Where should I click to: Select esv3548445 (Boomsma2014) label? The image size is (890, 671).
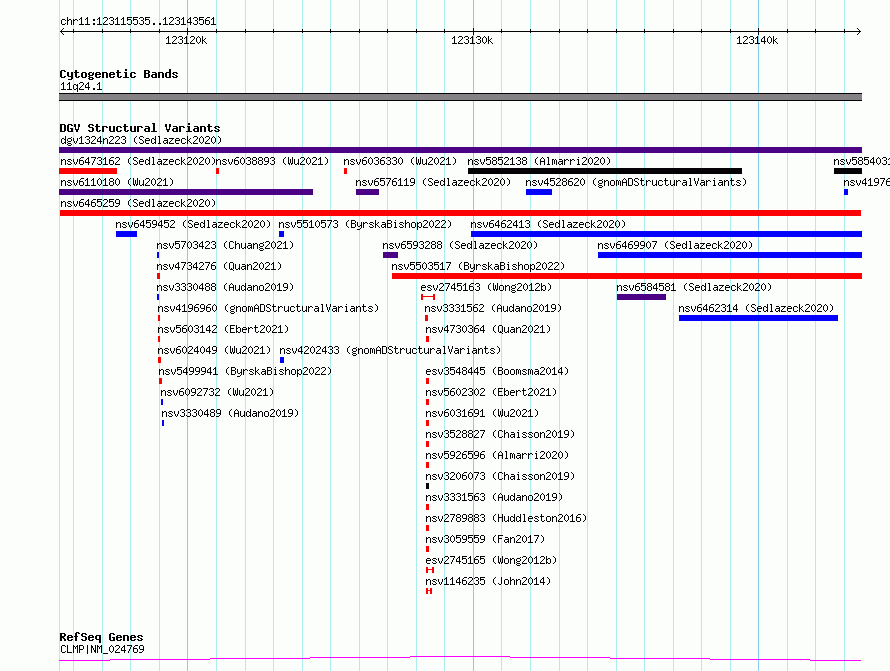click(497, 371)
